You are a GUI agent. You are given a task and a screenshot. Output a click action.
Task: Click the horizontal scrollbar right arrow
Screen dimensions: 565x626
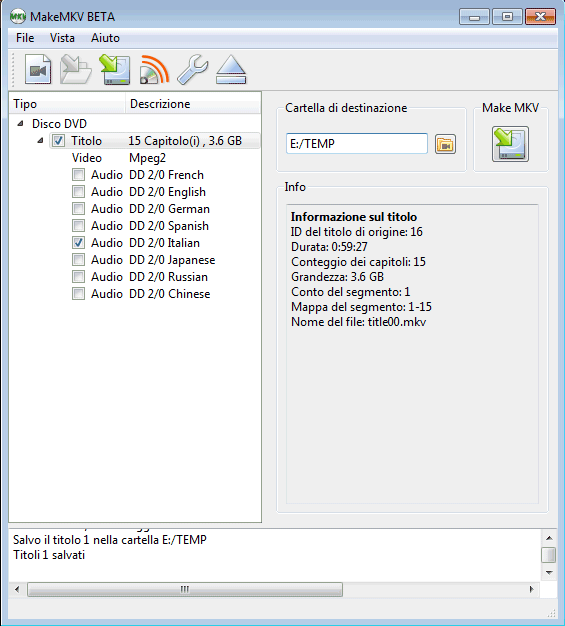pyautogui.click(x=531, y=589)
